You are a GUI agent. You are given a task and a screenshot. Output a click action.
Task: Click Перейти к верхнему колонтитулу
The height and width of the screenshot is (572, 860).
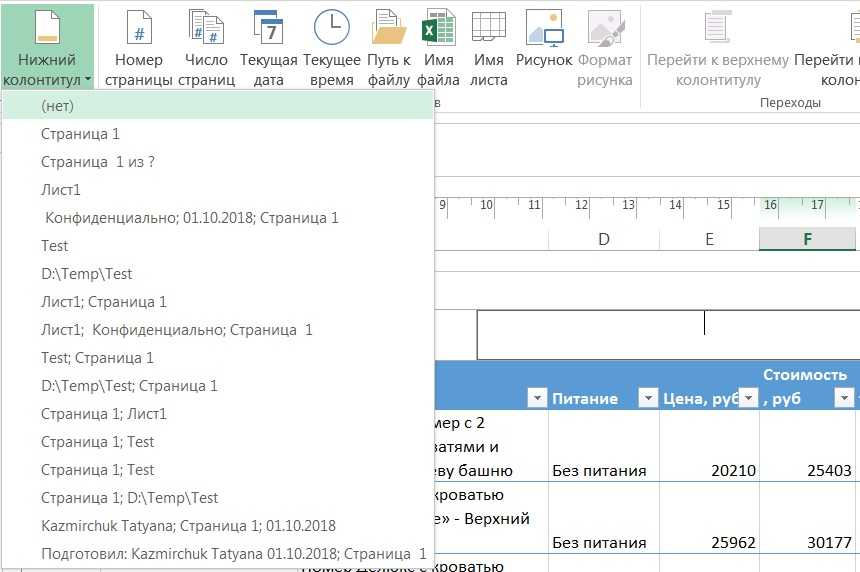point(718,47)
